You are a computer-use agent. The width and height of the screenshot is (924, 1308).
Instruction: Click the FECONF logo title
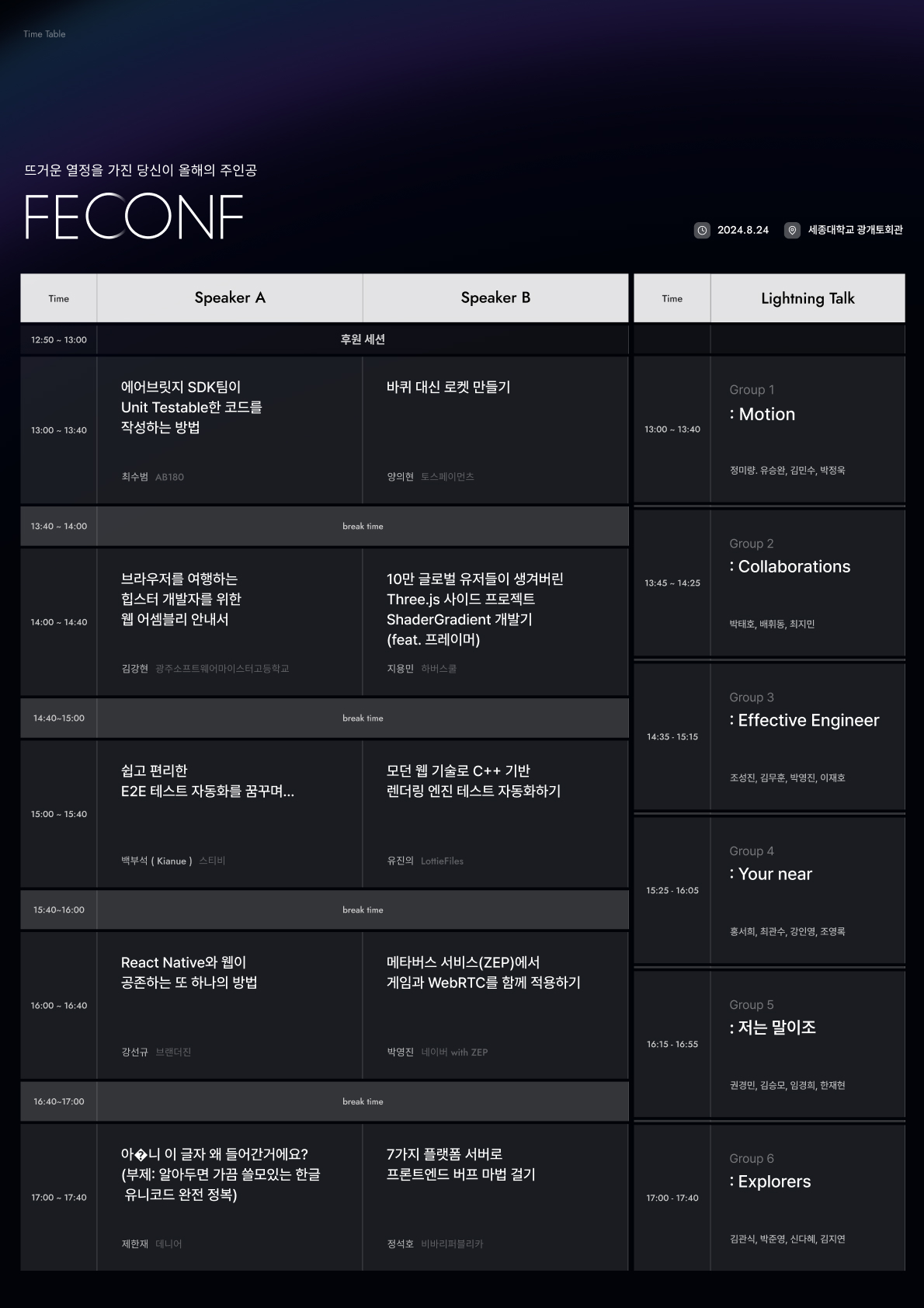tap(134, 217)
